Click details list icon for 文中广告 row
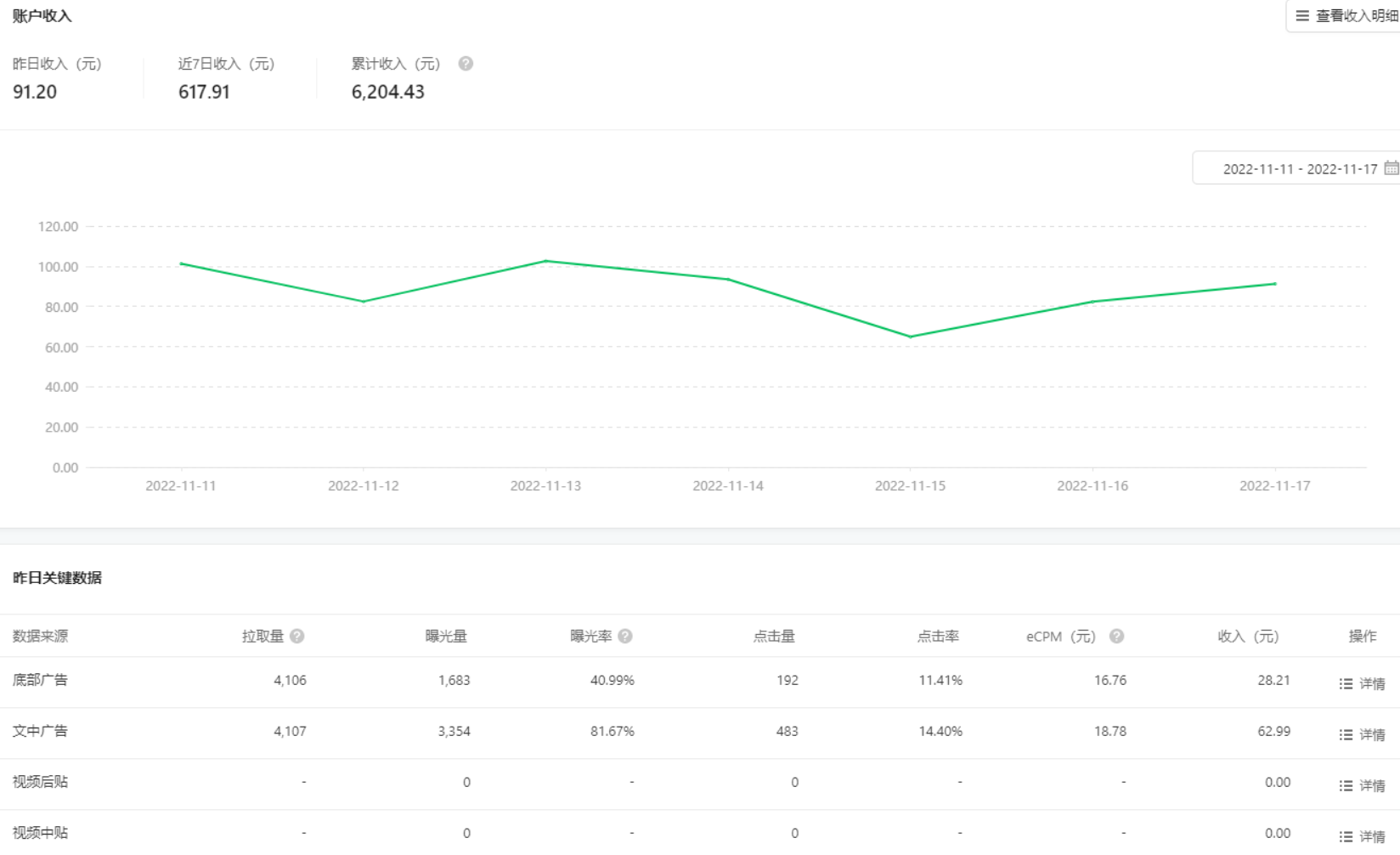The height and width of the screenshot is (855, 1400). (x=1346, y=734)
